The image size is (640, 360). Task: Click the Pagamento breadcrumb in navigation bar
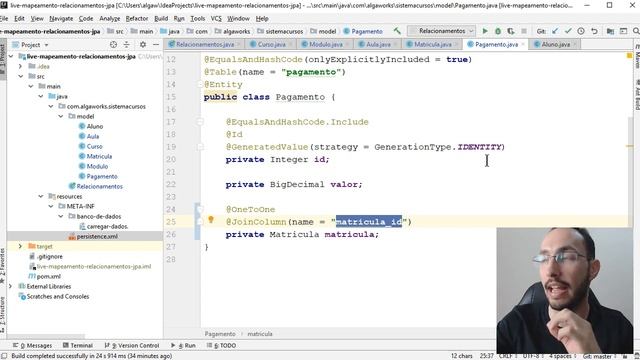coord(363,31)
